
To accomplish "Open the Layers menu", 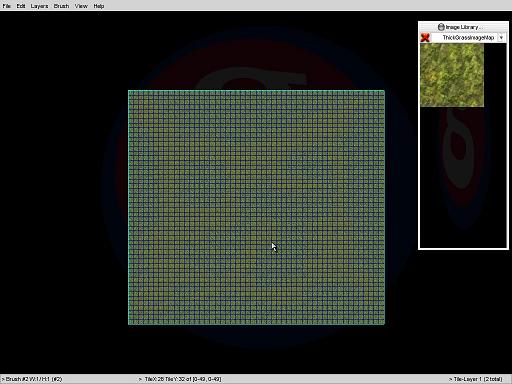I will 39,6.
